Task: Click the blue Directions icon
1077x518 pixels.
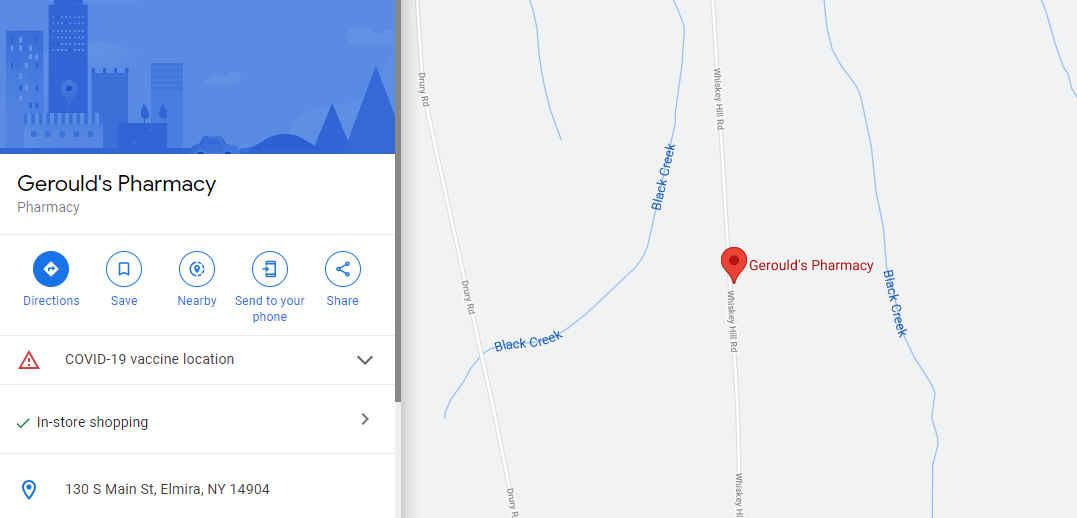Action: pos(51,269)
